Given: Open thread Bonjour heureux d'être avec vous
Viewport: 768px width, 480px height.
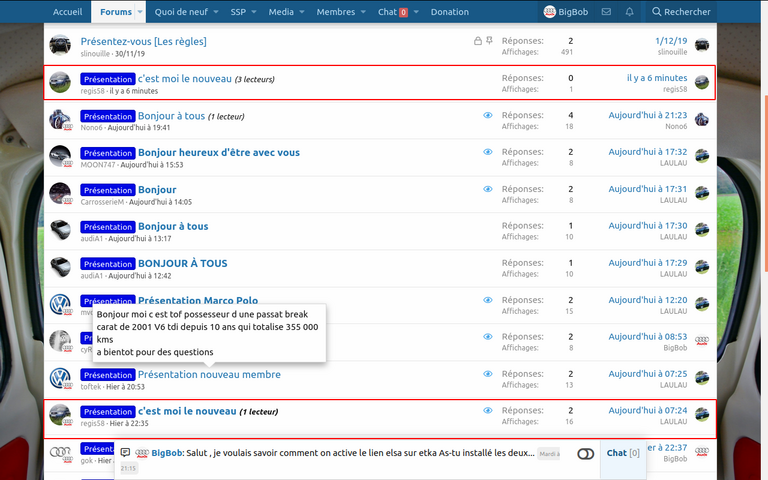Looking at the screenshot, I should [x=219, y=152].
